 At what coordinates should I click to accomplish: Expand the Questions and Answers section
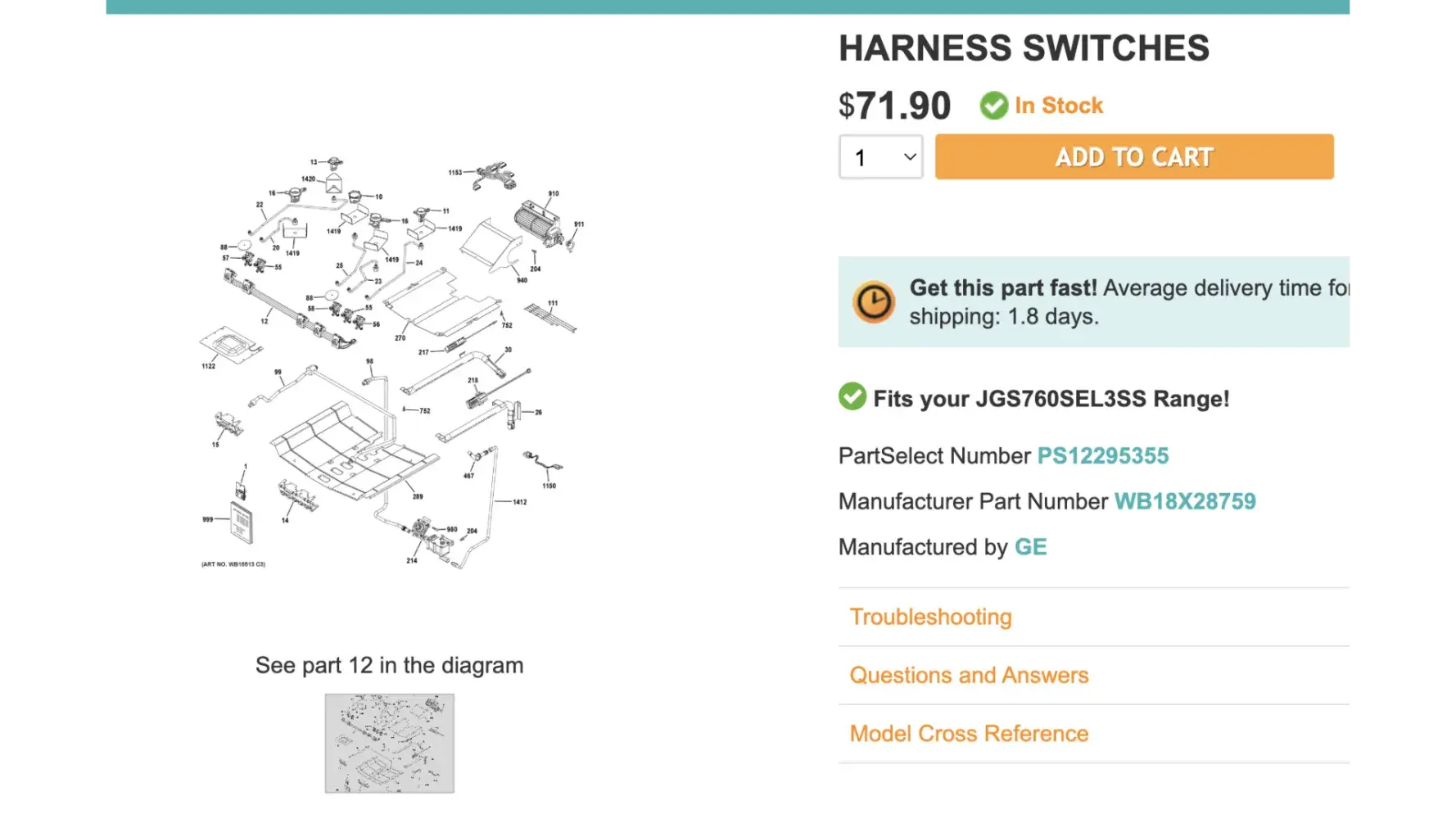[969, 675]
